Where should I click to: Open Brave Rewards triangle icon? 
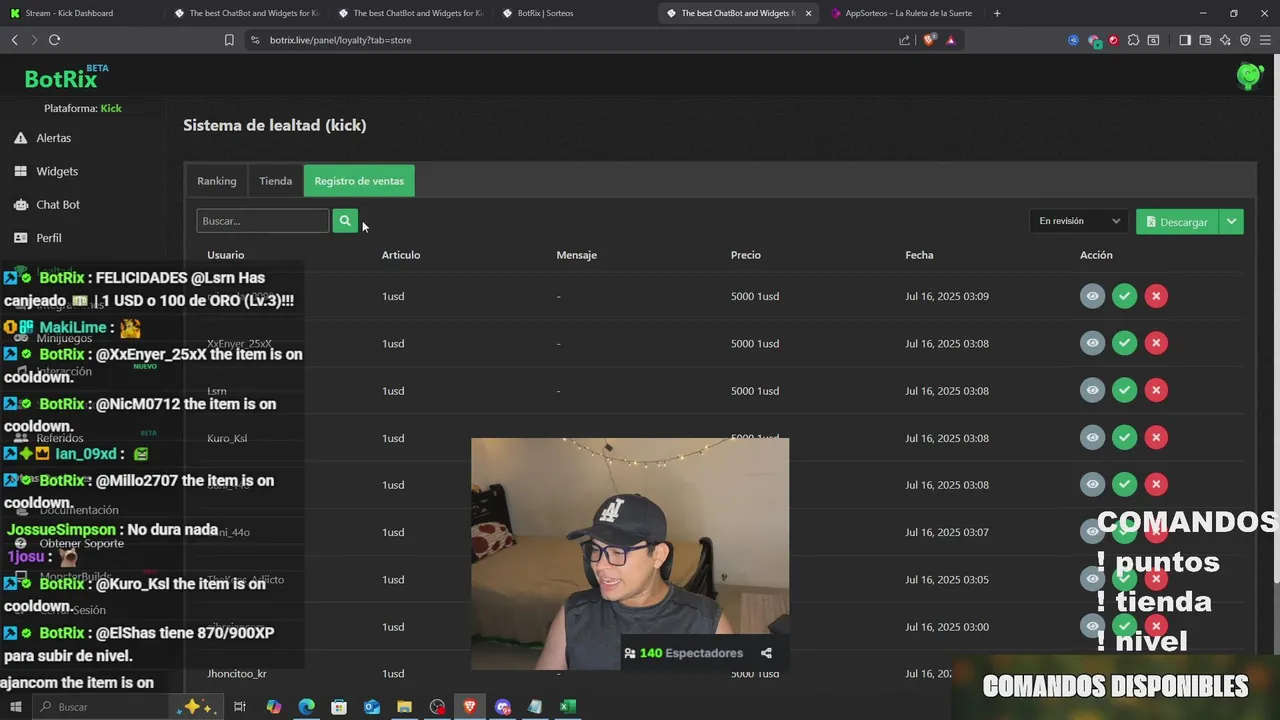click(950, 40)
